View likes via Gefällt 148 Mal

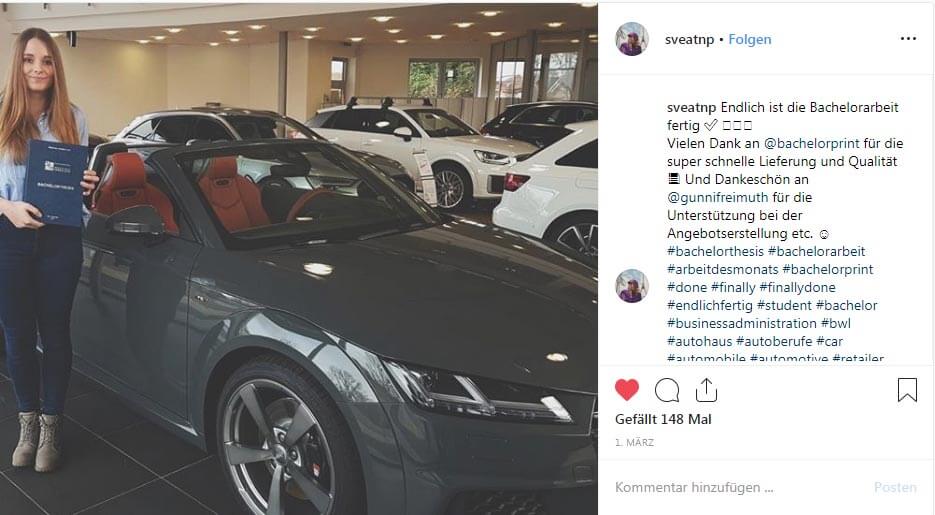coord(663,419)
